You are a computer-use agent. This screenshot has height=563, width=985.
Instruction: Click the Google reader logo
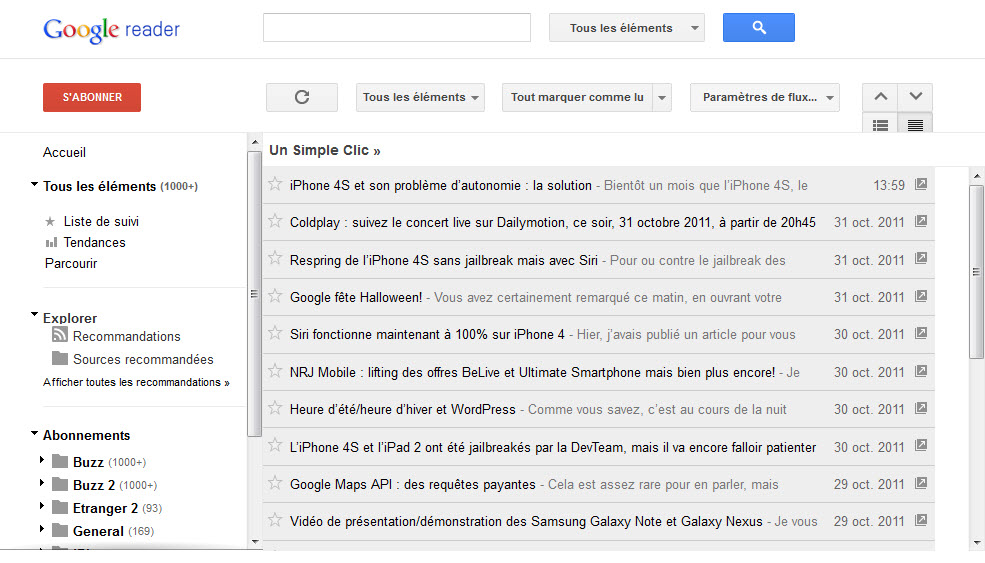click(111, 30)
